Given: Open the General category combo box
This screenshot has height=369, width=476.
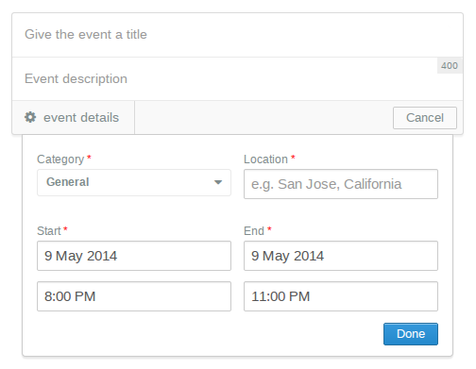Looking at the screenshot, I should click(x=134, y=182).
